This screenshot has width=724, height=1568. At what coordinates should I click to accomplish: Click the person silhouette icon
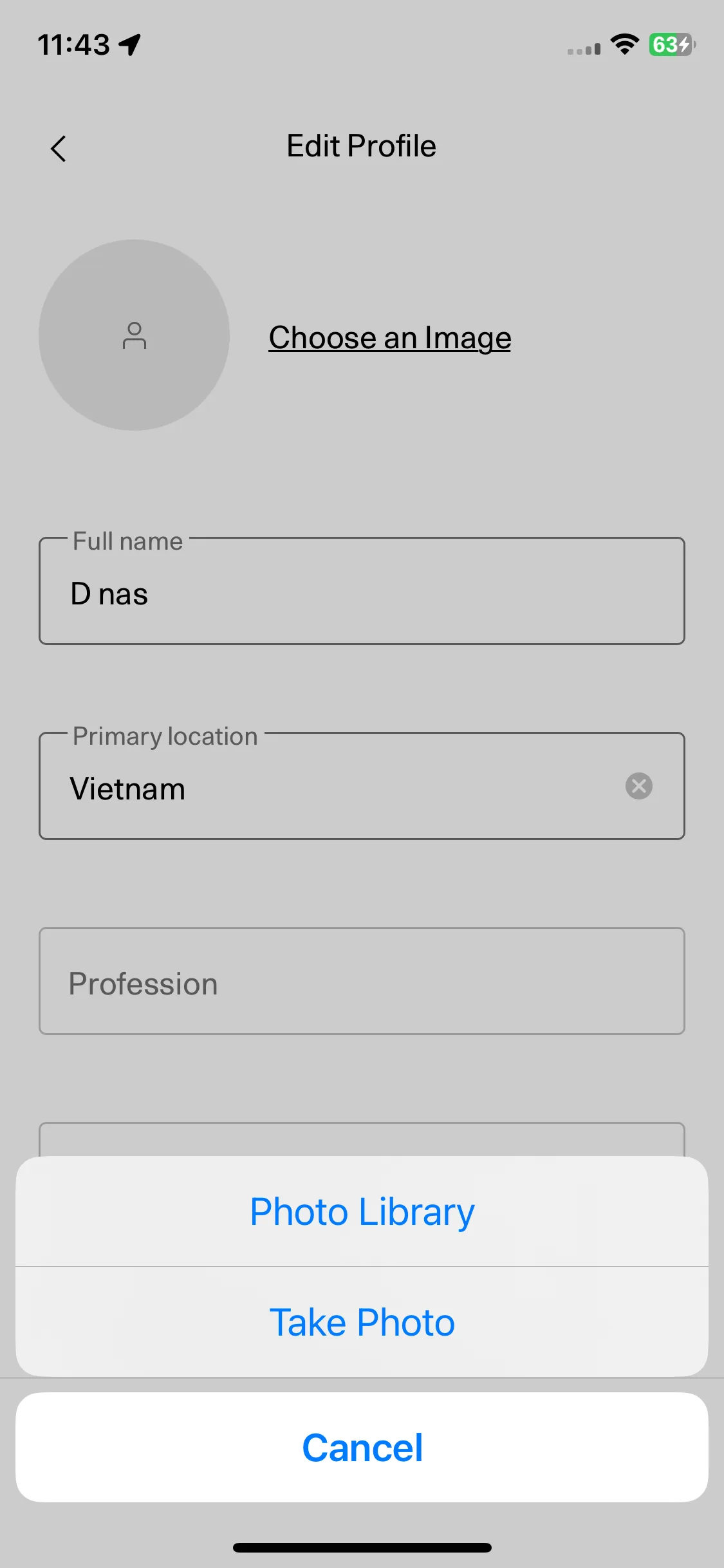tap(134, 335)
